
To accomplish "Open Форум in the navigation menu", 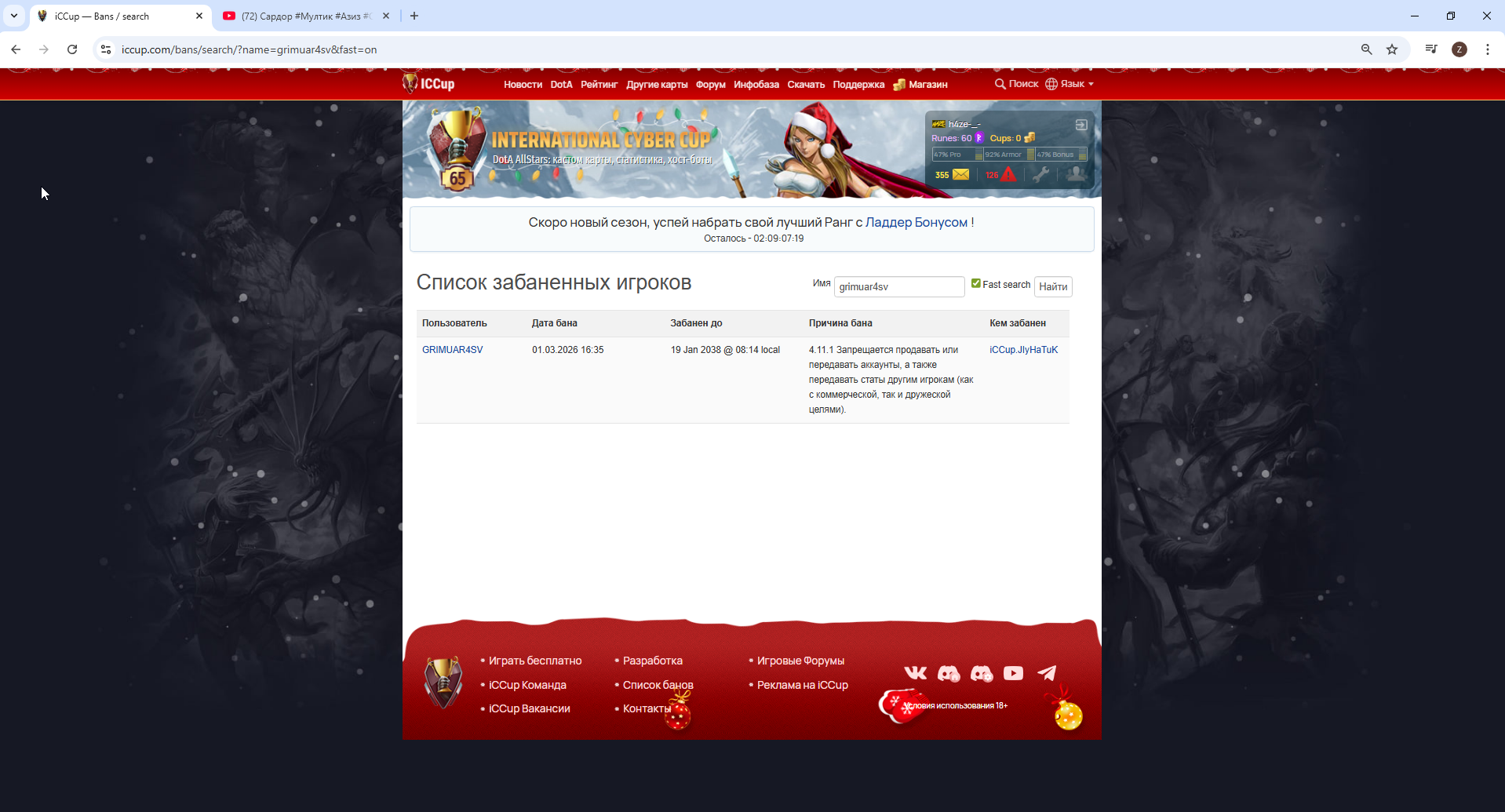I will (711, 85).
